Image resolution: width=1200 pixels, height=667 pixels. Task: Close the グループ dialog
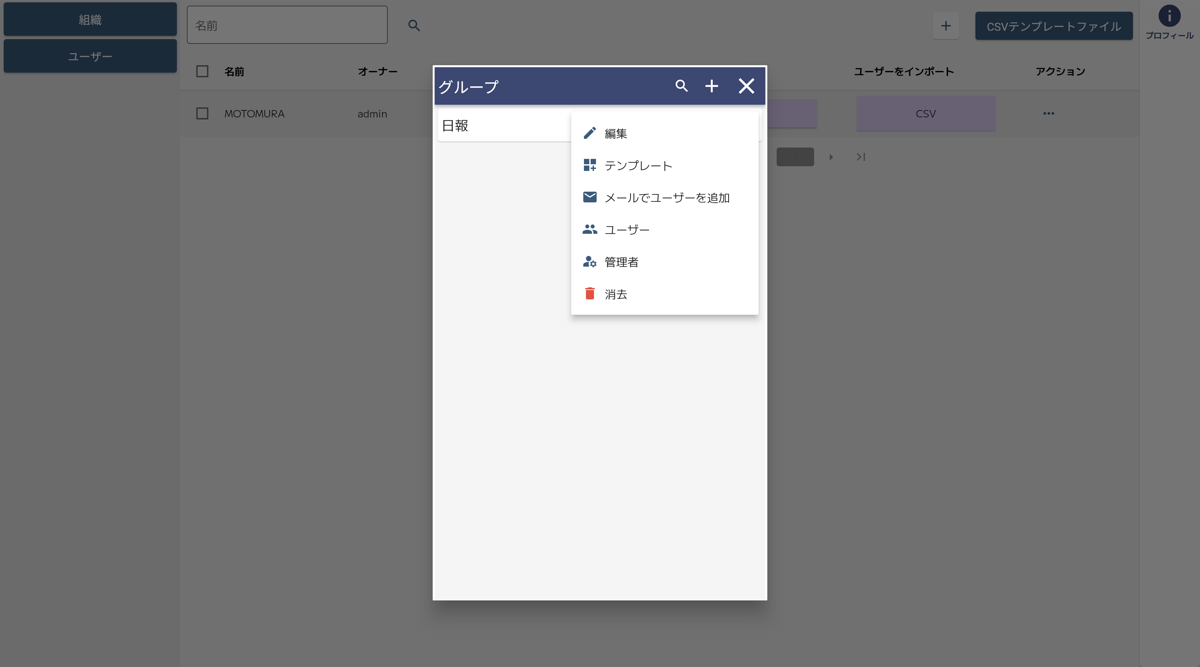coord(746,86)
